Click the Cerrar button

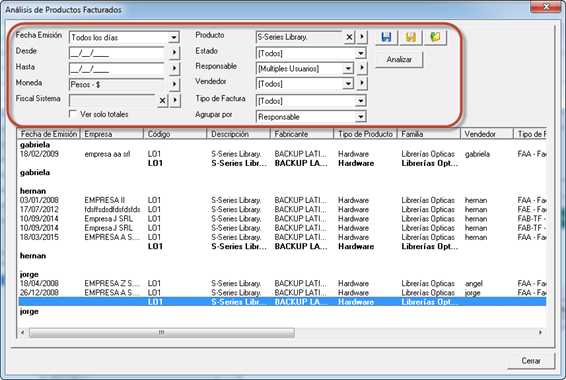531,361
